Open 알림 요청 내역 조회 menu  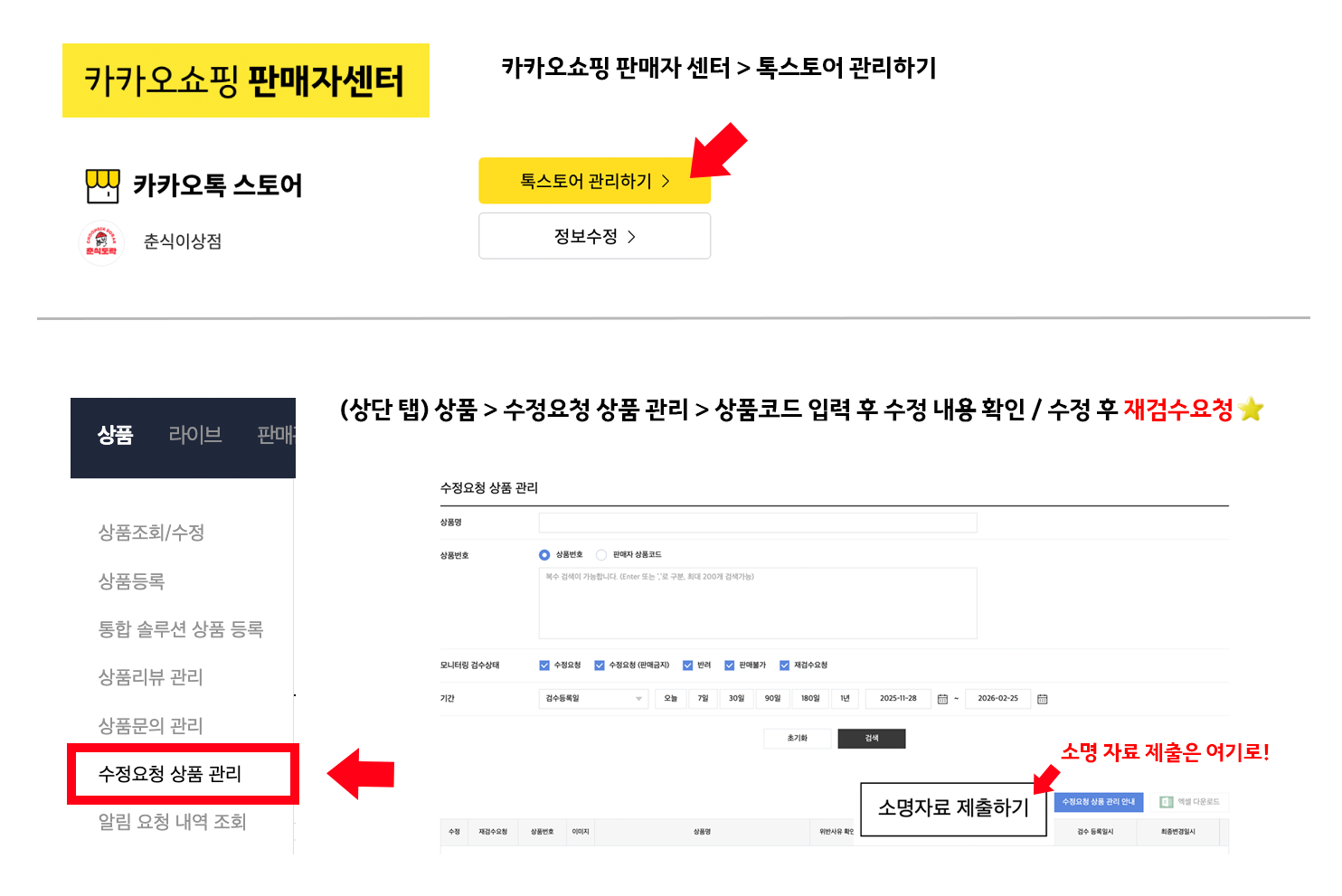tap(172, 822)
